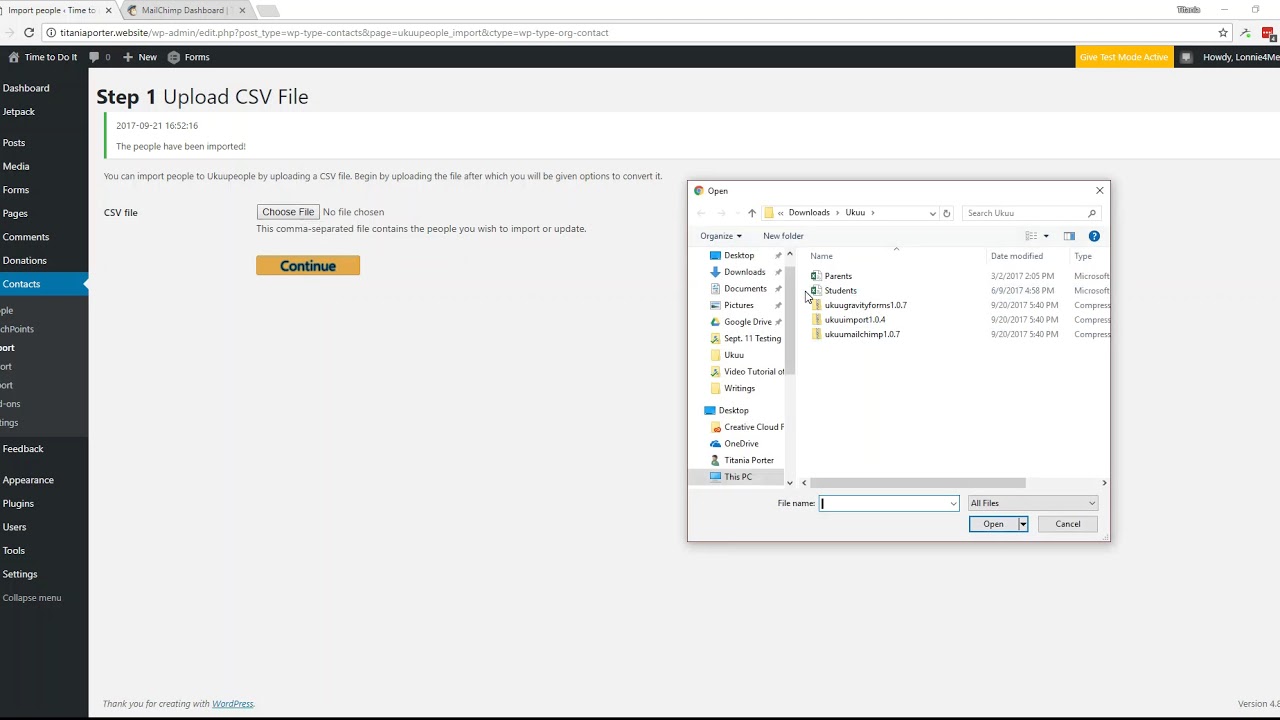Open the Organize dropdown menu
The image size is (1280, 720).
click(x=721, y=236)
